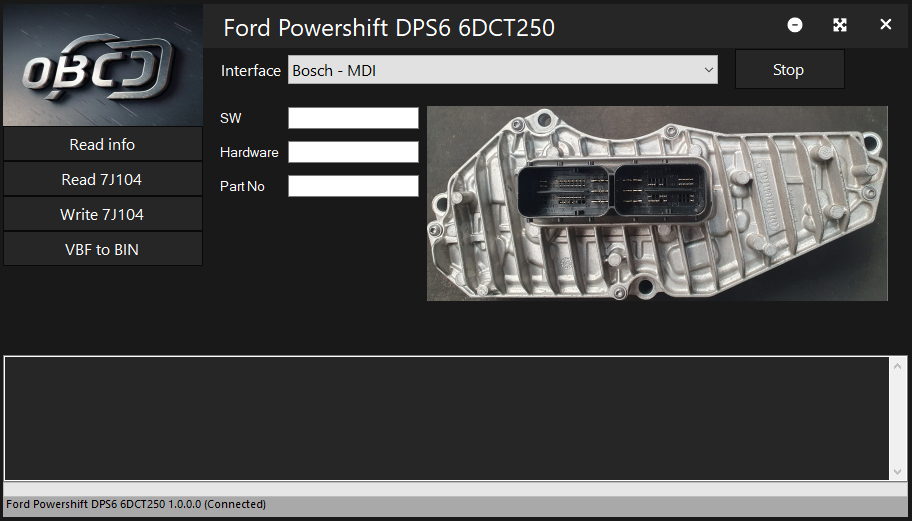Click the status bar text showing Connected
Image resolution: width=912 pixels, height=521 pixels.
click(136, 504)
